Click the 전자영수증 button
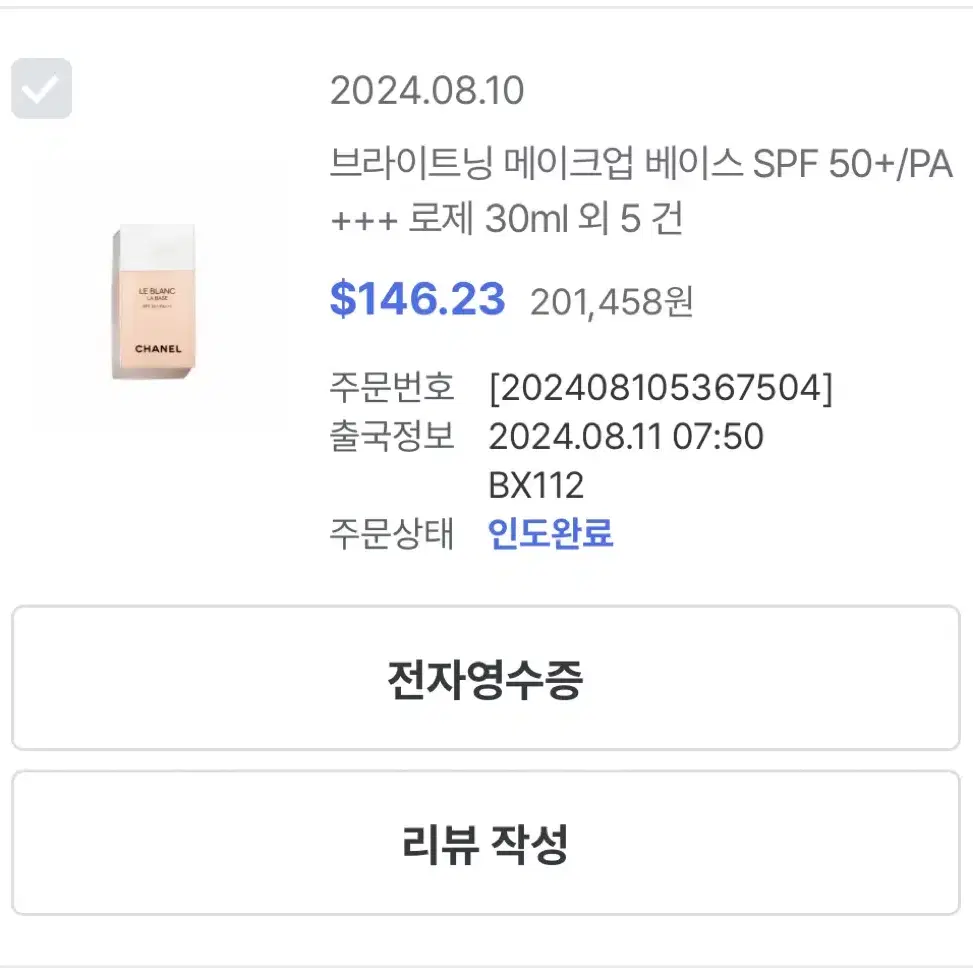973x973 pixels. click(486, 678)
